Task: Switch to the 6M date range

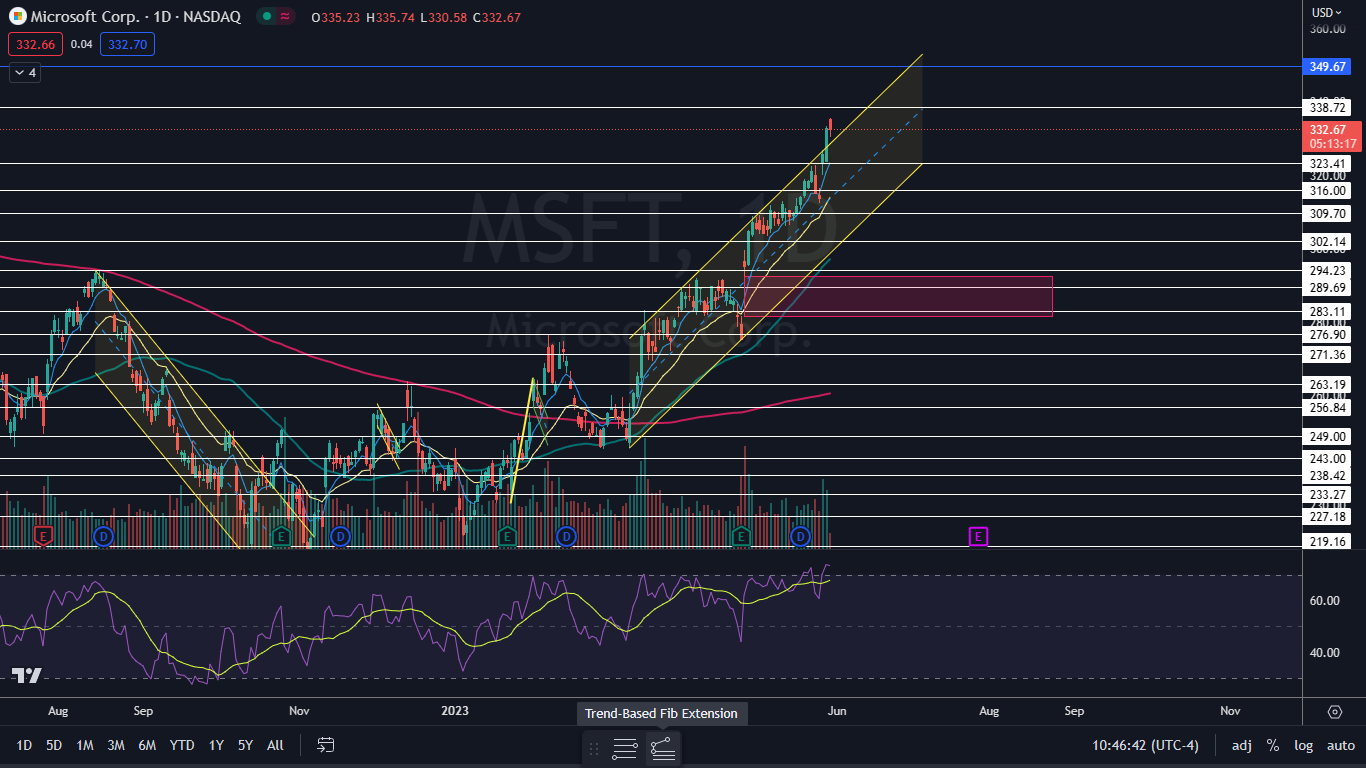Action: (147, 745)
